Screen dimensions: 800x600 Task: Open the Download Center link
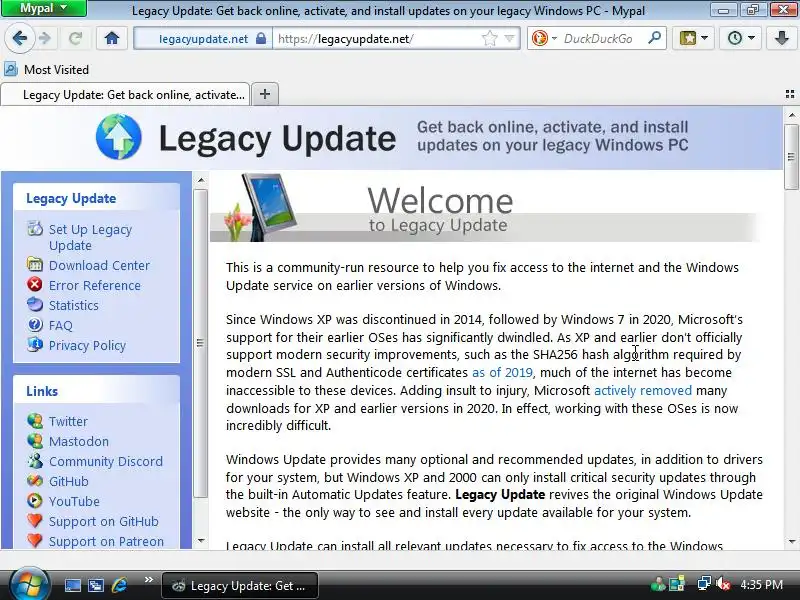[x=99, y=265]
